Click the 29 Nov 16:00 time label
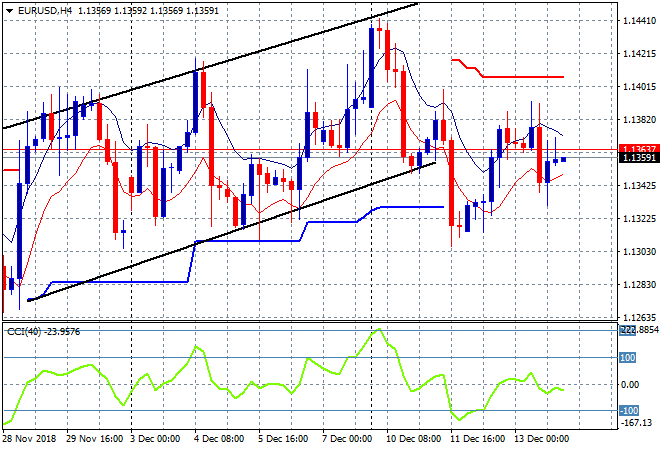 tap(94, 439)
